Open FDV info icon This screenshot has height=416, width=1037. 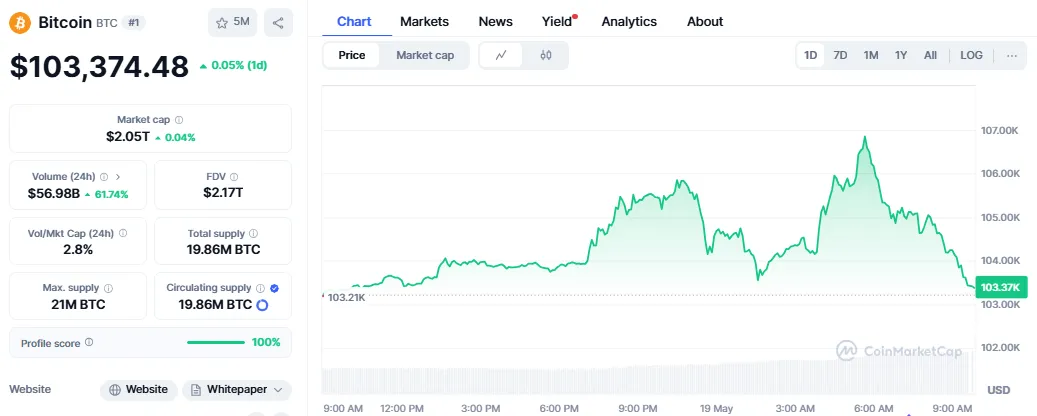click(x=234, y=177)
